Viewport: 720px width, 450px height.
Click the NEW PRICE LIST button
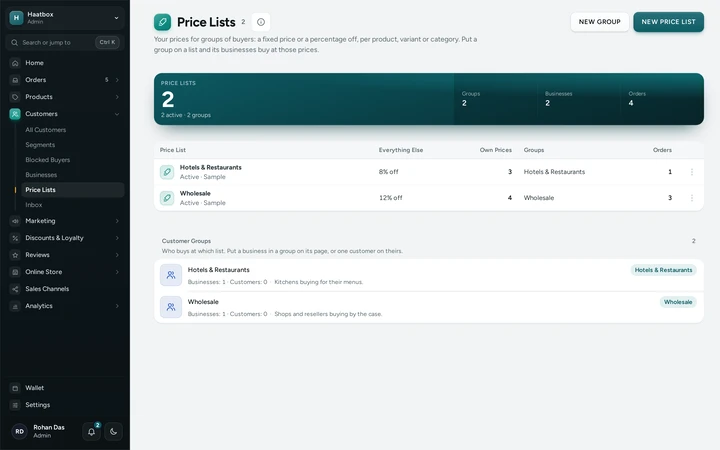[668, 22]
